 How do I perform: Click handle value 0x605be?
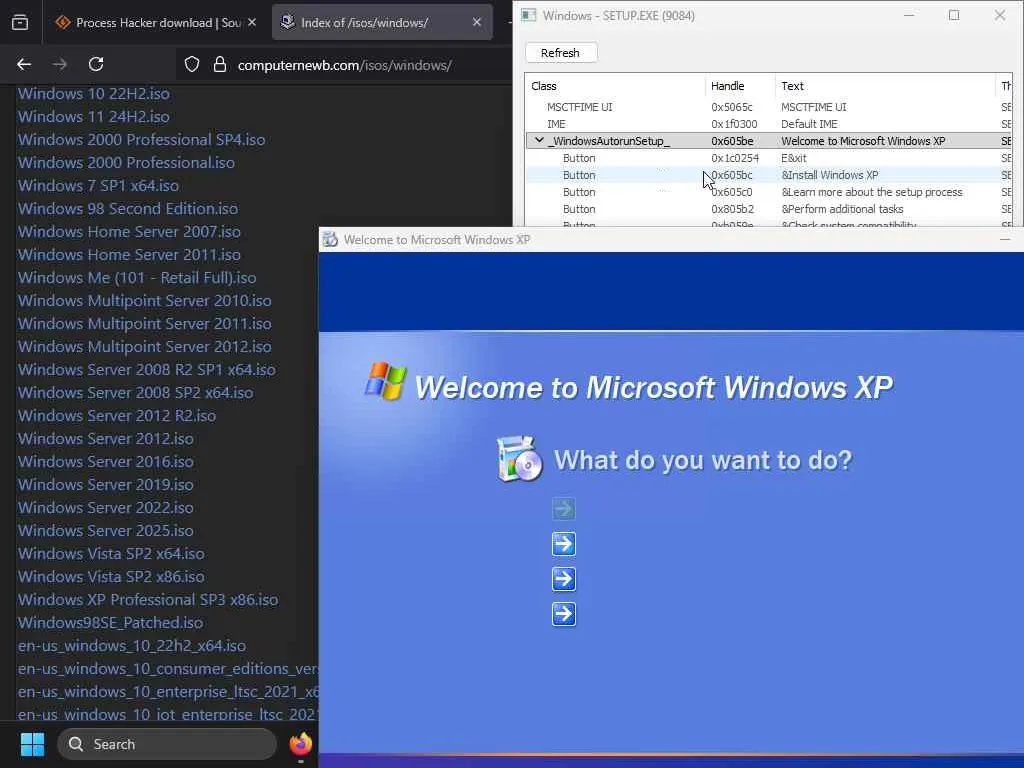click(732, 141)
